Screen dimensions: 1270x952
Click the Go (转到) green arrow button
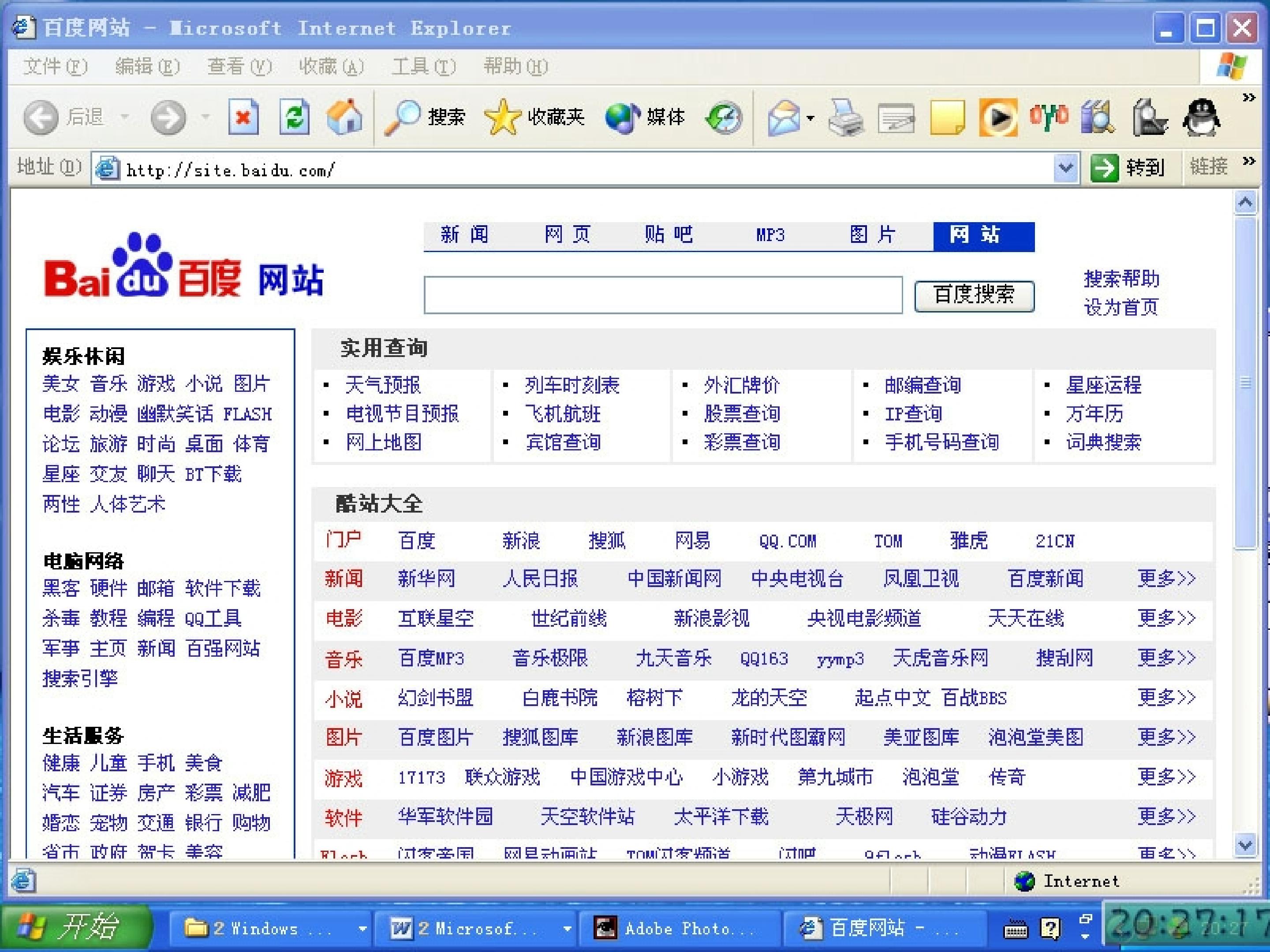(1128, 168)
